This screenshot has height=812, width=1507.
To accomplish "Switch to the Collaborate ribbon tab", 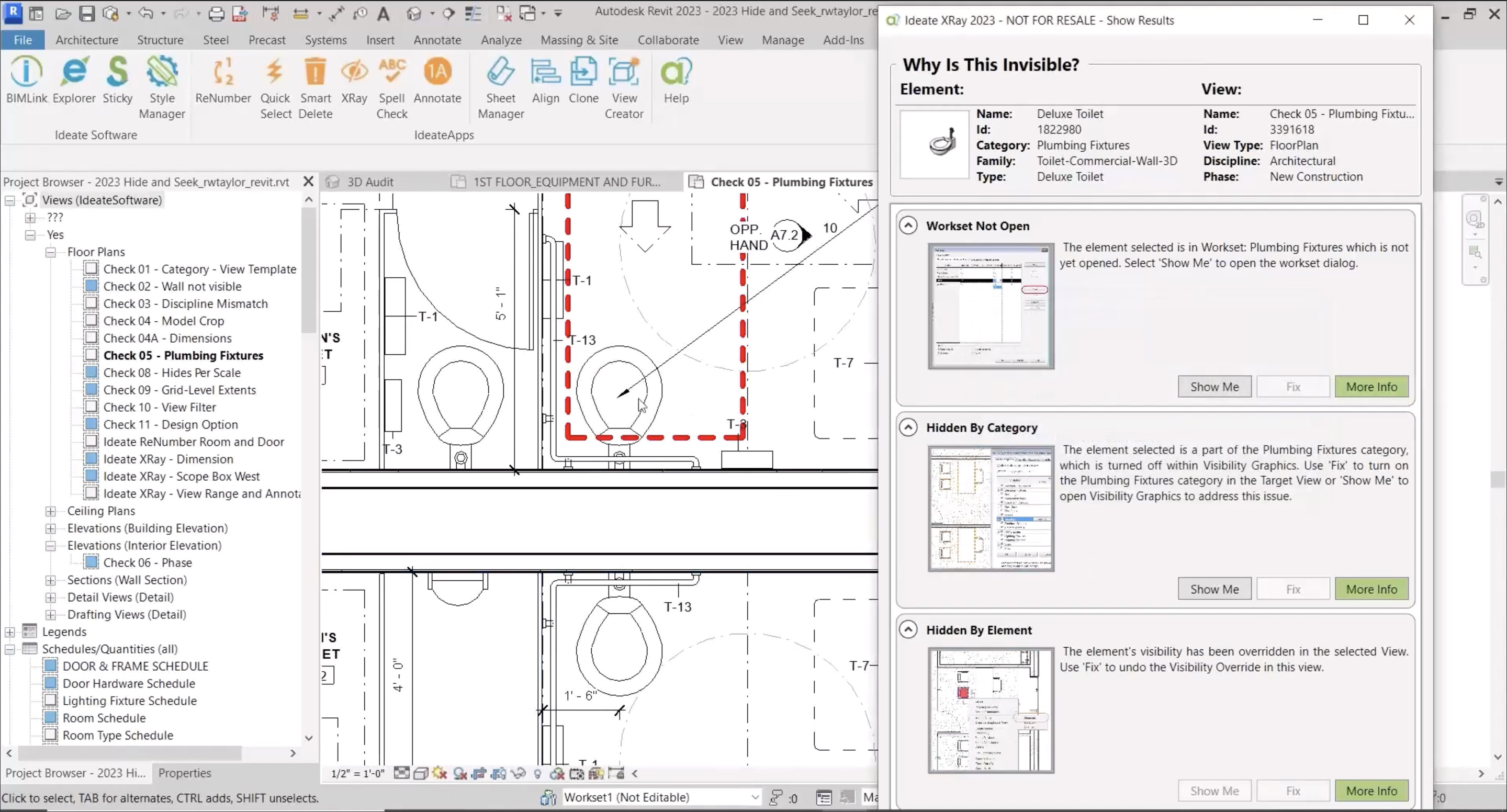I will click(x=668, y=40).
